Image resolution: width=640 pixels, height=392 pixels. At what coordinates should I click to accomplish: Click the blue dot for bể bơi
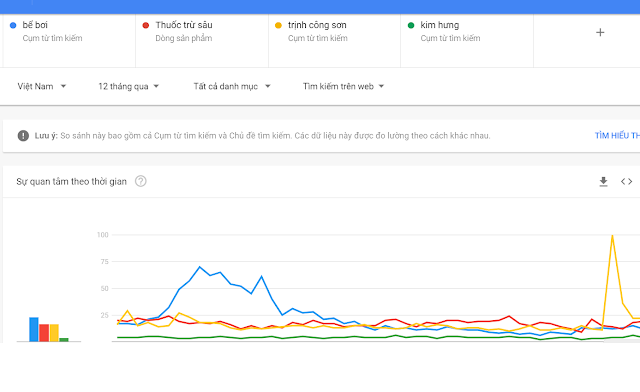(13, 25)
